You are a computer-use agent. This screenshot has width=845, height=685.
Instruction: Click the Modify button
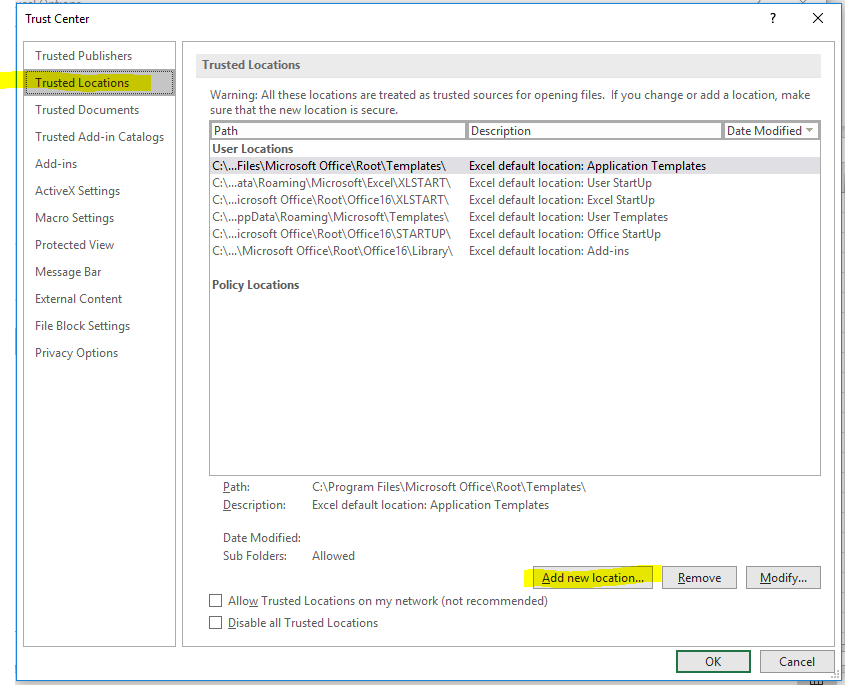pyautogui.click(x=784, y=578)
